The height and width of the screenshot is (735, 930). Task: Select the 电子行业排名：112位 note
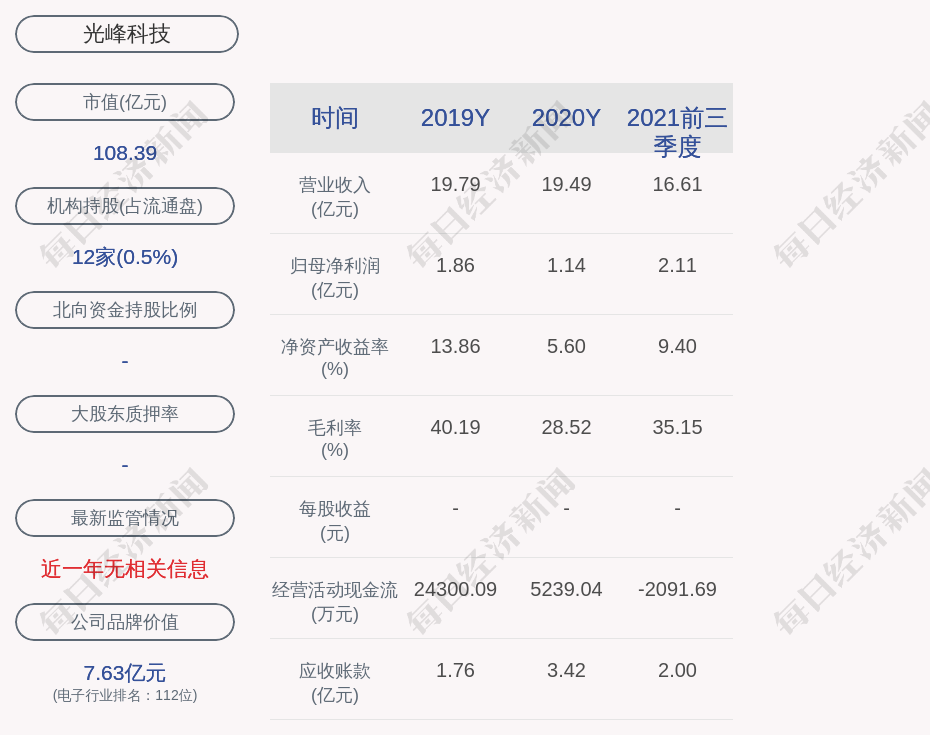(x=125, y=695)
